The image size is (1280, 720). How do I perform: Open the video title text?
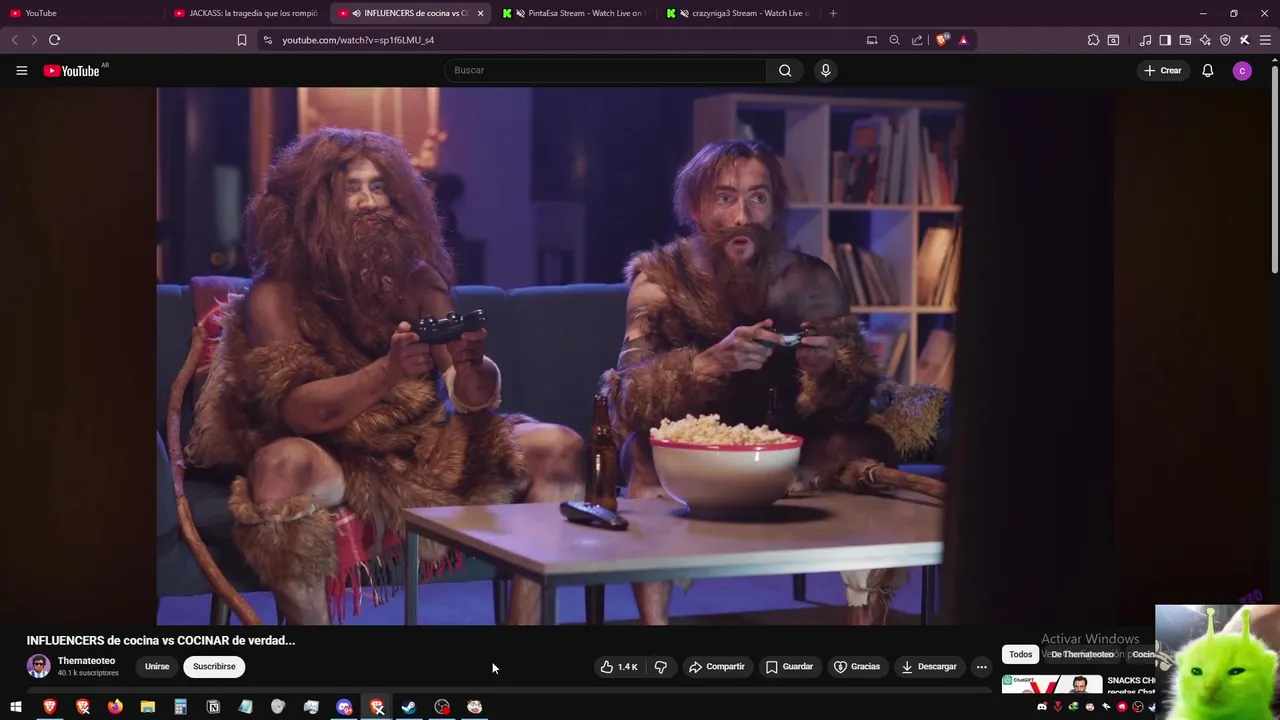(161, 640)
